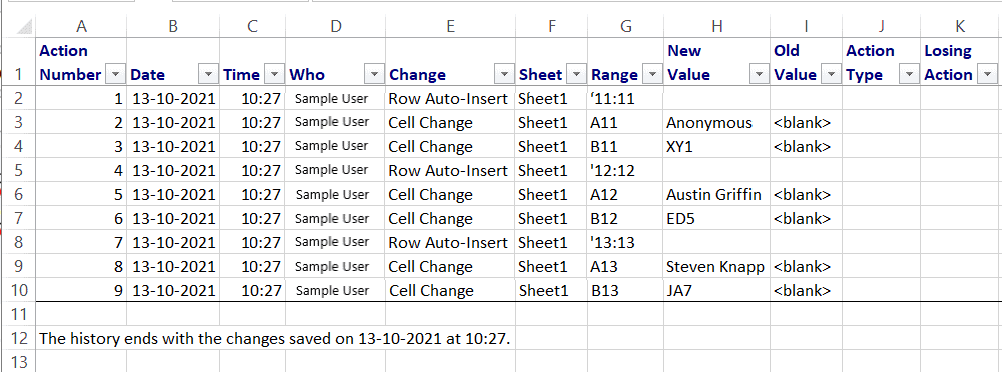Screen dimensions: 1002x372
Task: Click range cell B13
Action: [626, 290]
